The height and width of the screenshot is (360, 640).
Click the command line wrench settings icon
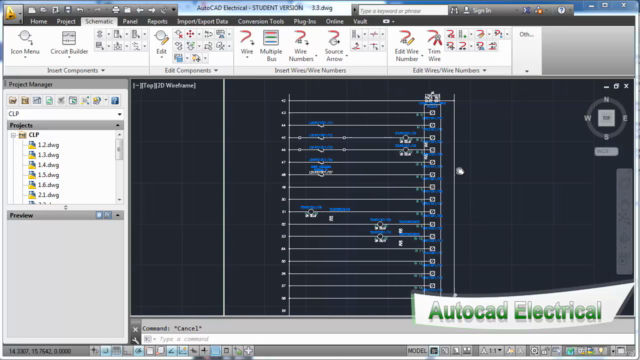tap(136, 339)
